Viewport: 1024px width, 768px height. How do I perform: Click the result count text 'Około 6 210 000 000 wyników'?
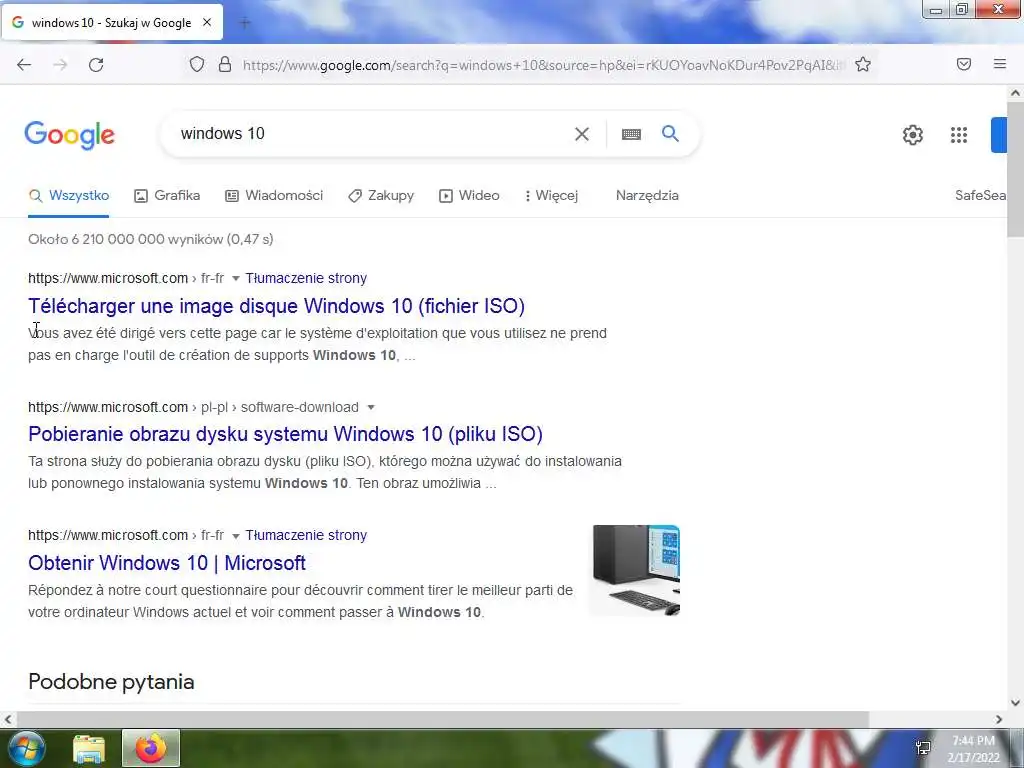coord(125,239)
